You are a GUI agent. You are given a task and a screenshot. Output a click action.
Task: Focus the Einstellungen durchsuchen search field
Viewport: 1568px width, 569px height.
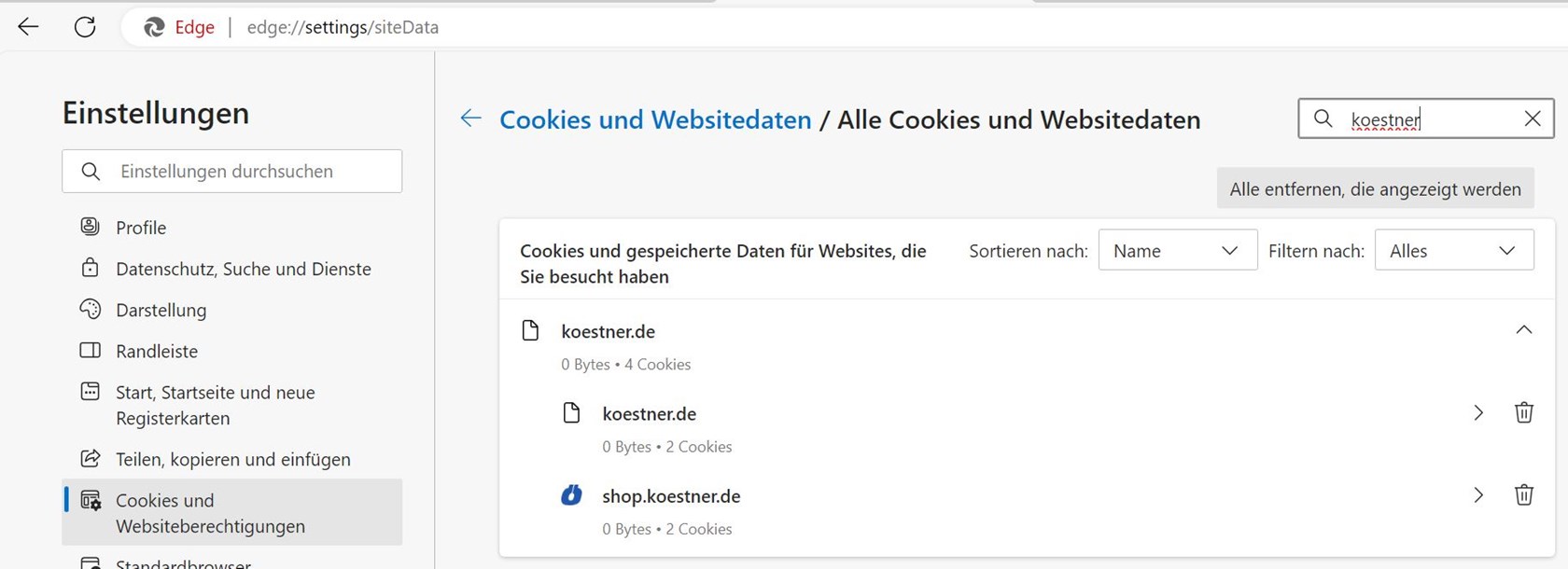232,171
